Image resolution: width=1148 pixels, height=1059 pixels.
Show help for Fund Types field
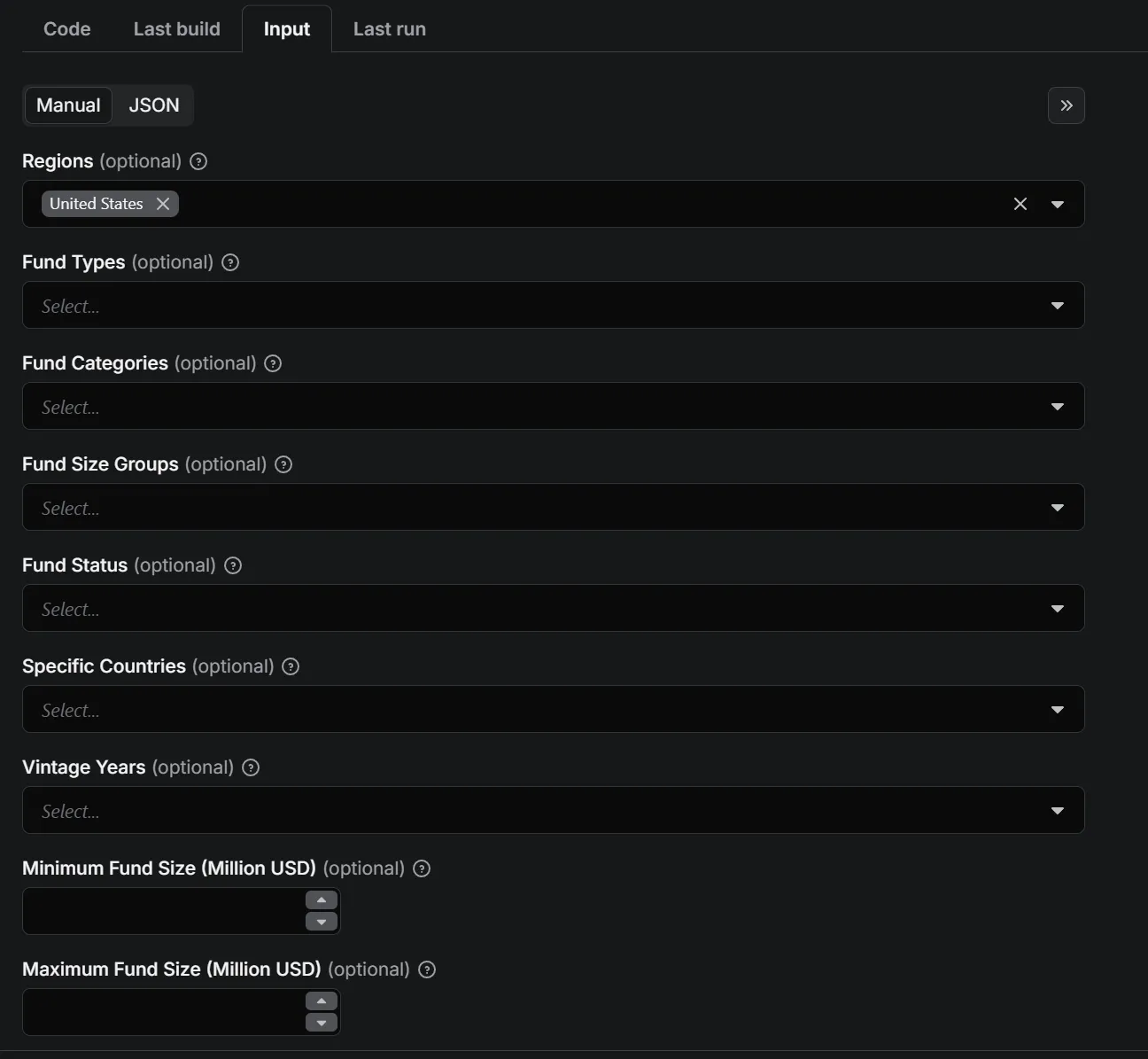230,262
